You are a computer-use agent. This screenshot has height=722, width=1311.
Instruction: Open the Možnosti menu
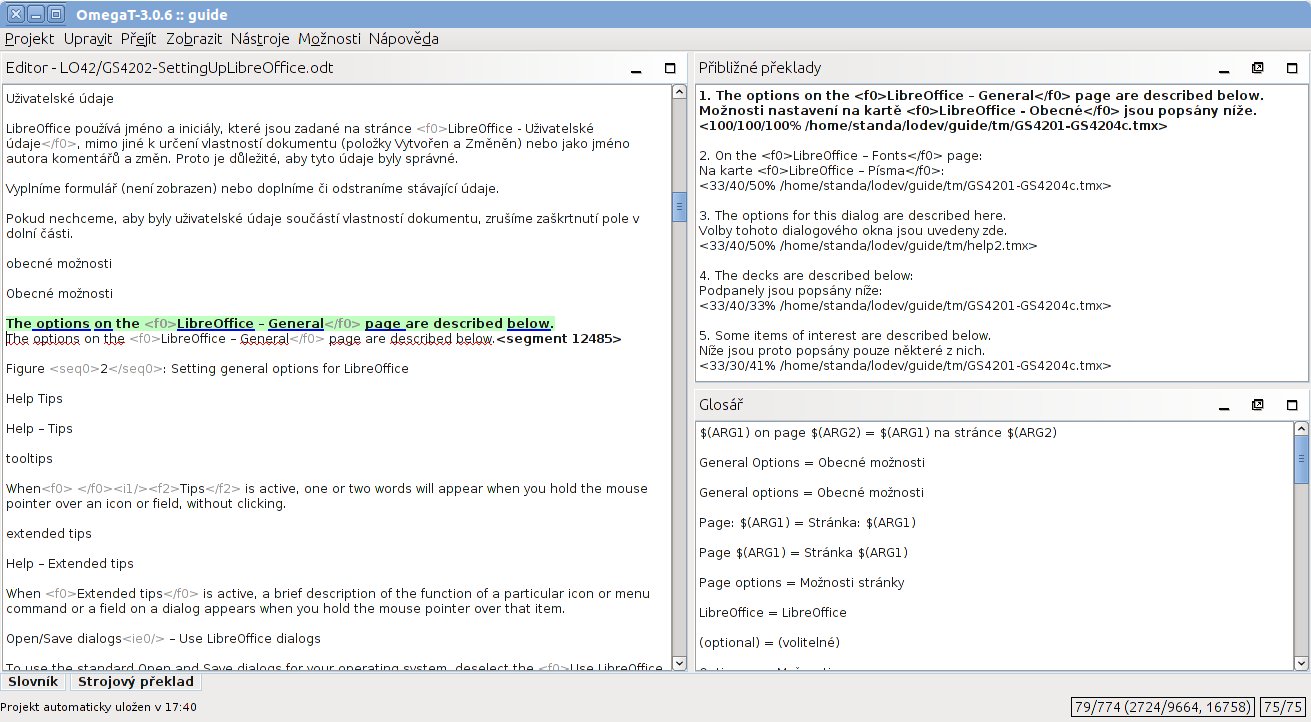point(329,39)
